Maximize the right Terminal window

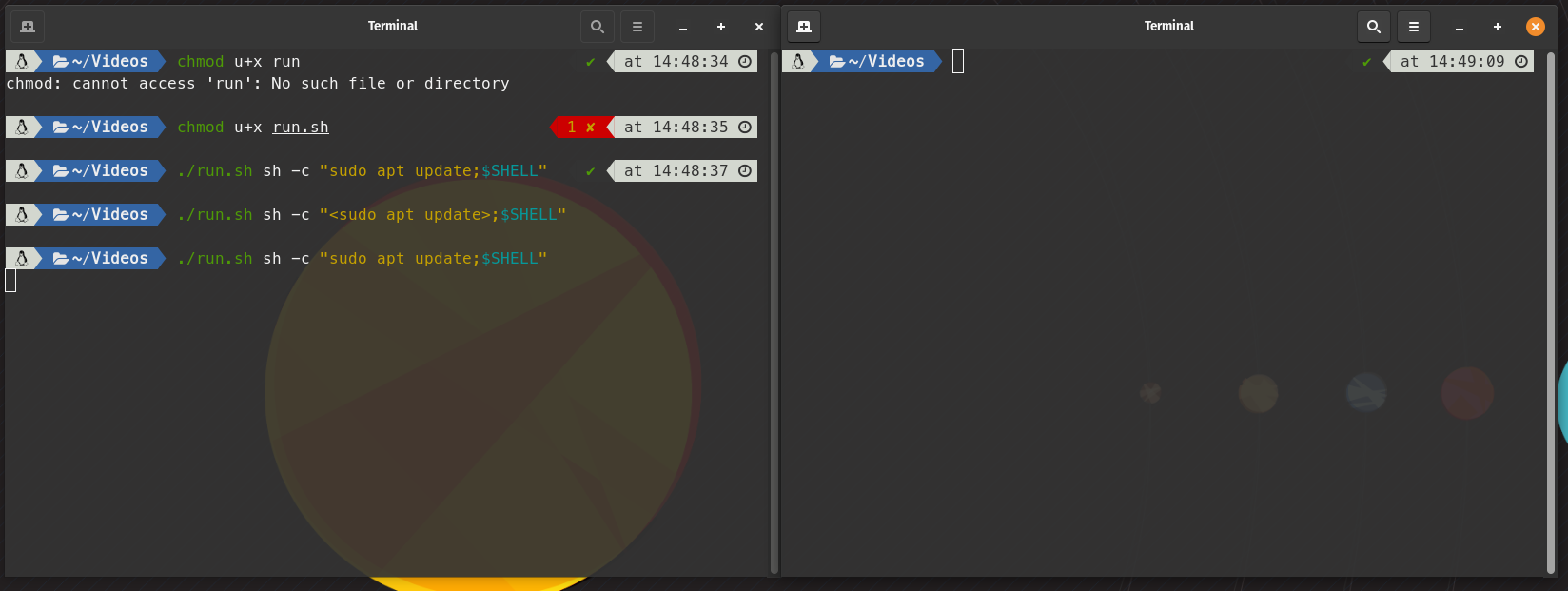[x=1498, y=27]
